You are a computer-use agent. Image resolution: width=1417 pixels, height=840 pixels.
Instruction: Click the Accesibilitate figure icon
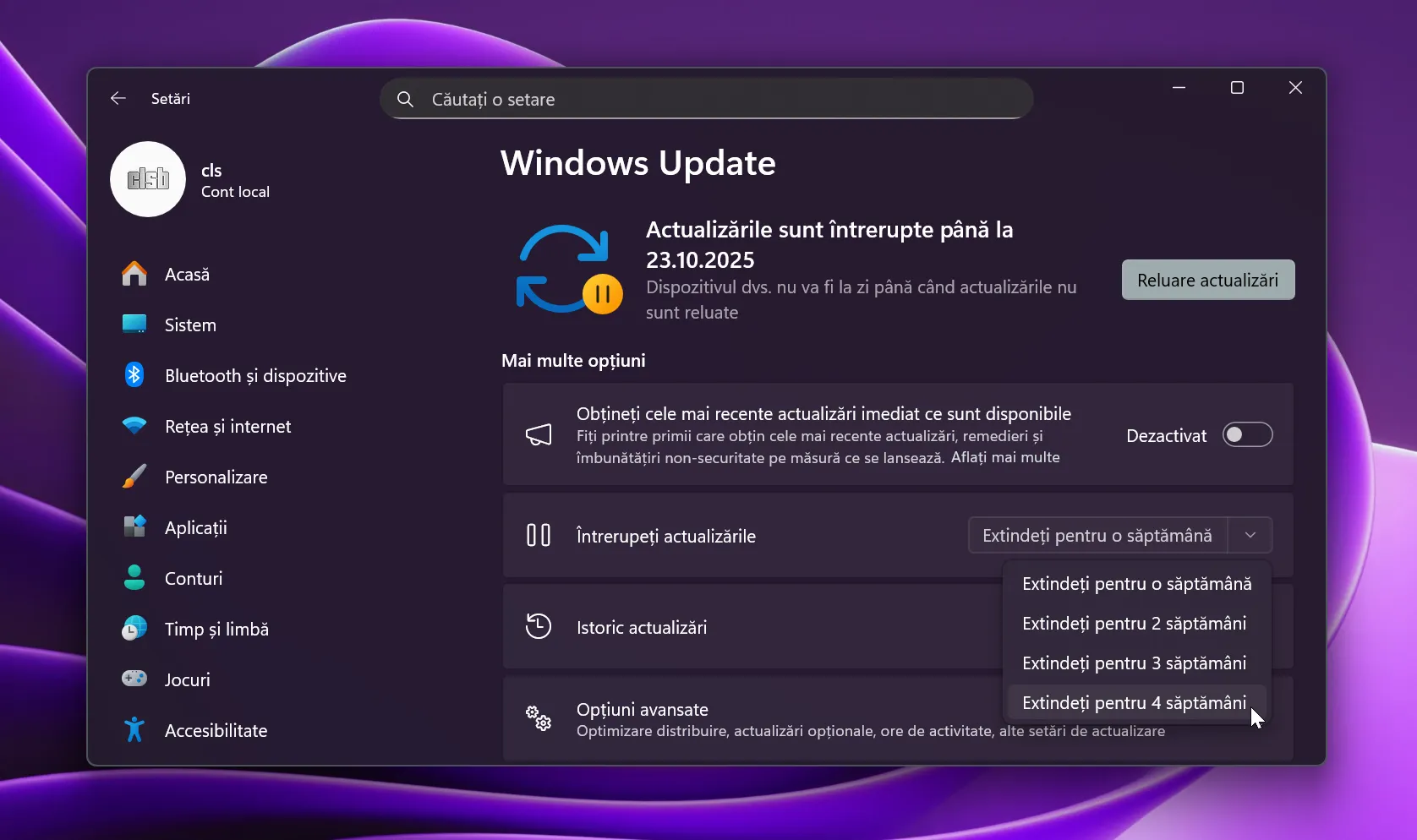coord(134,730)
